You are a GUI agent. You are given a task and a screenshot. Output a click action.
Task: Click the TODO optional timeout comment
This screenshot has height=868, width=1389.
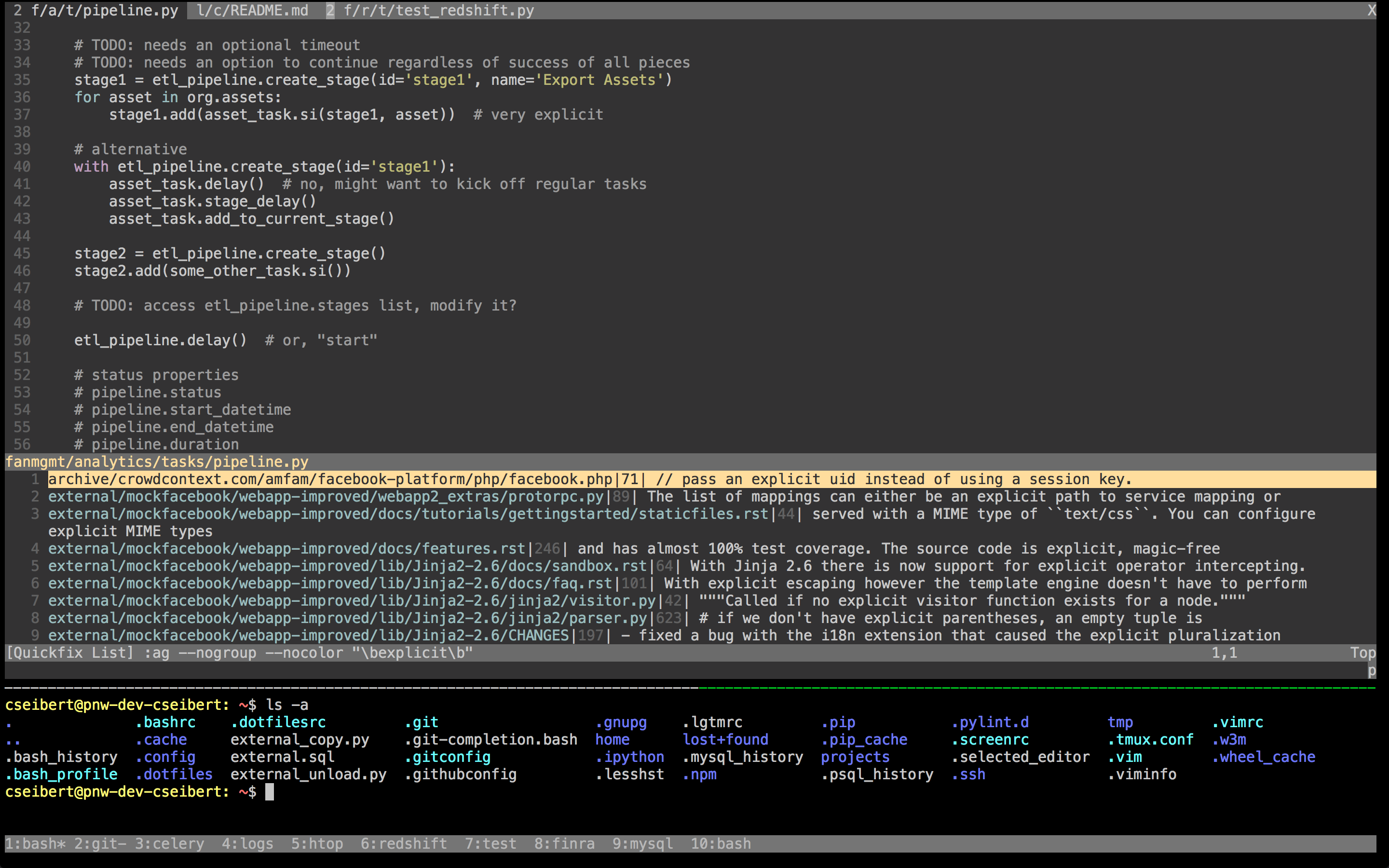217,45
